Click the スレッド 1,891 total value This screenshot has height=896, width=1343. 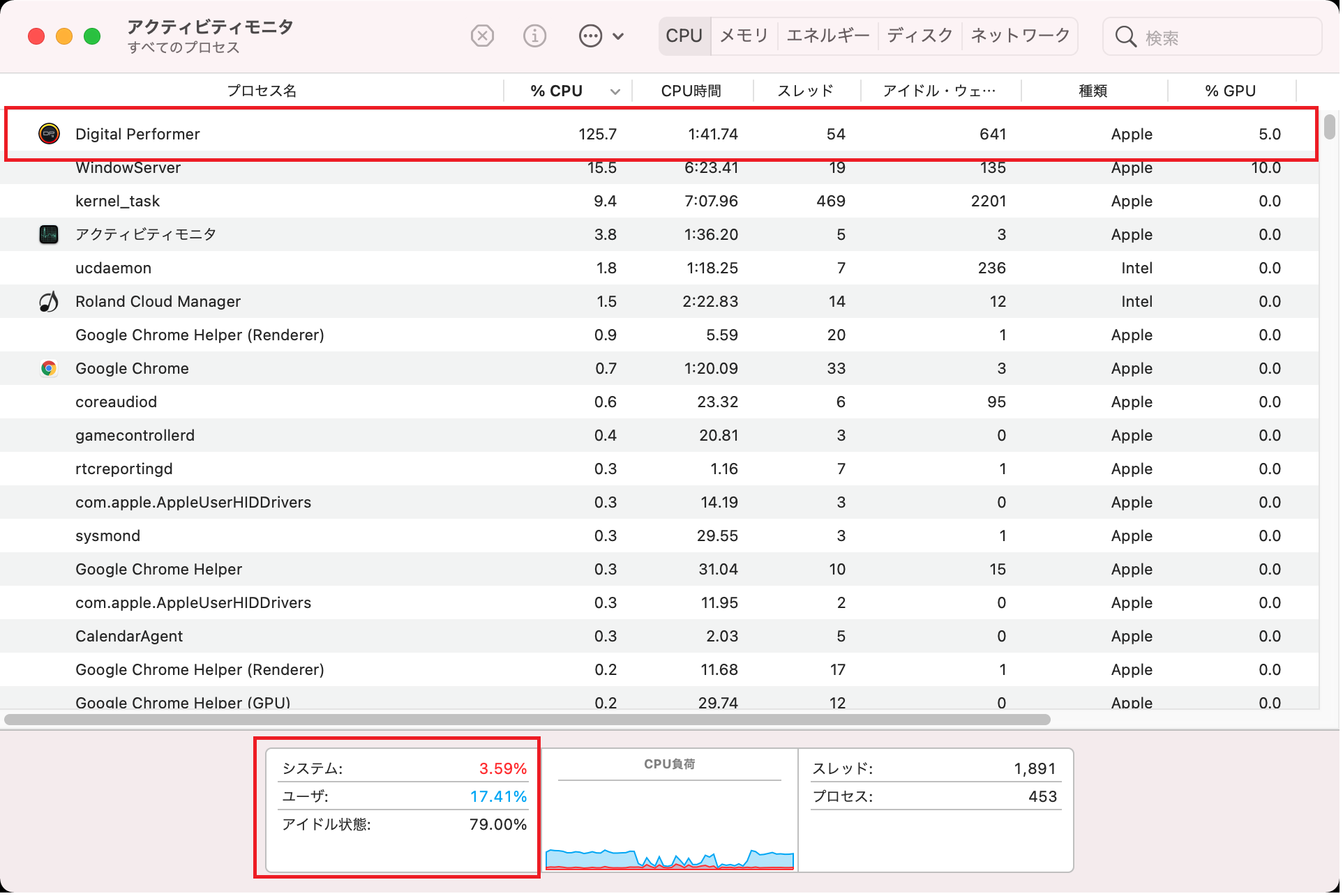tap(1037, 770)
